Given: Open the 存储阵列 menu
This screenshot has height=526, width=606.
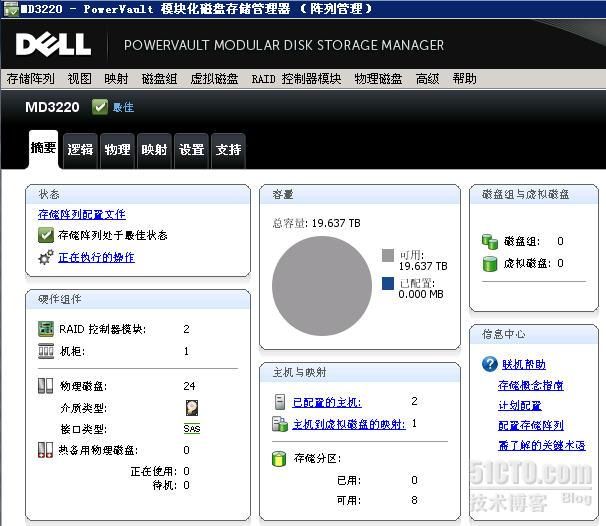Looking at the screenshot, I should coord(31,79).
